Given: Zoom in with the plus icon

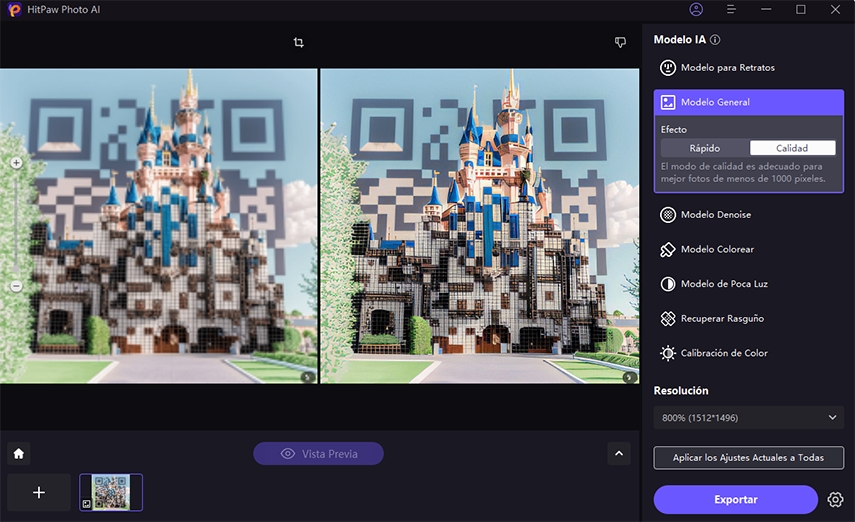Looking at the screenshot, I should click(16, 163).
